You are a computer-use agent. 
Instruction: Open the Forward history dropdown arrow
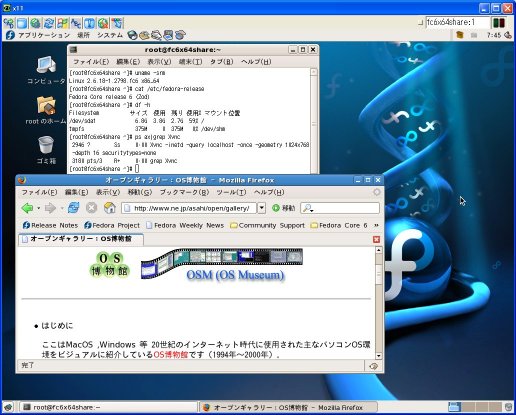(62, 208)
